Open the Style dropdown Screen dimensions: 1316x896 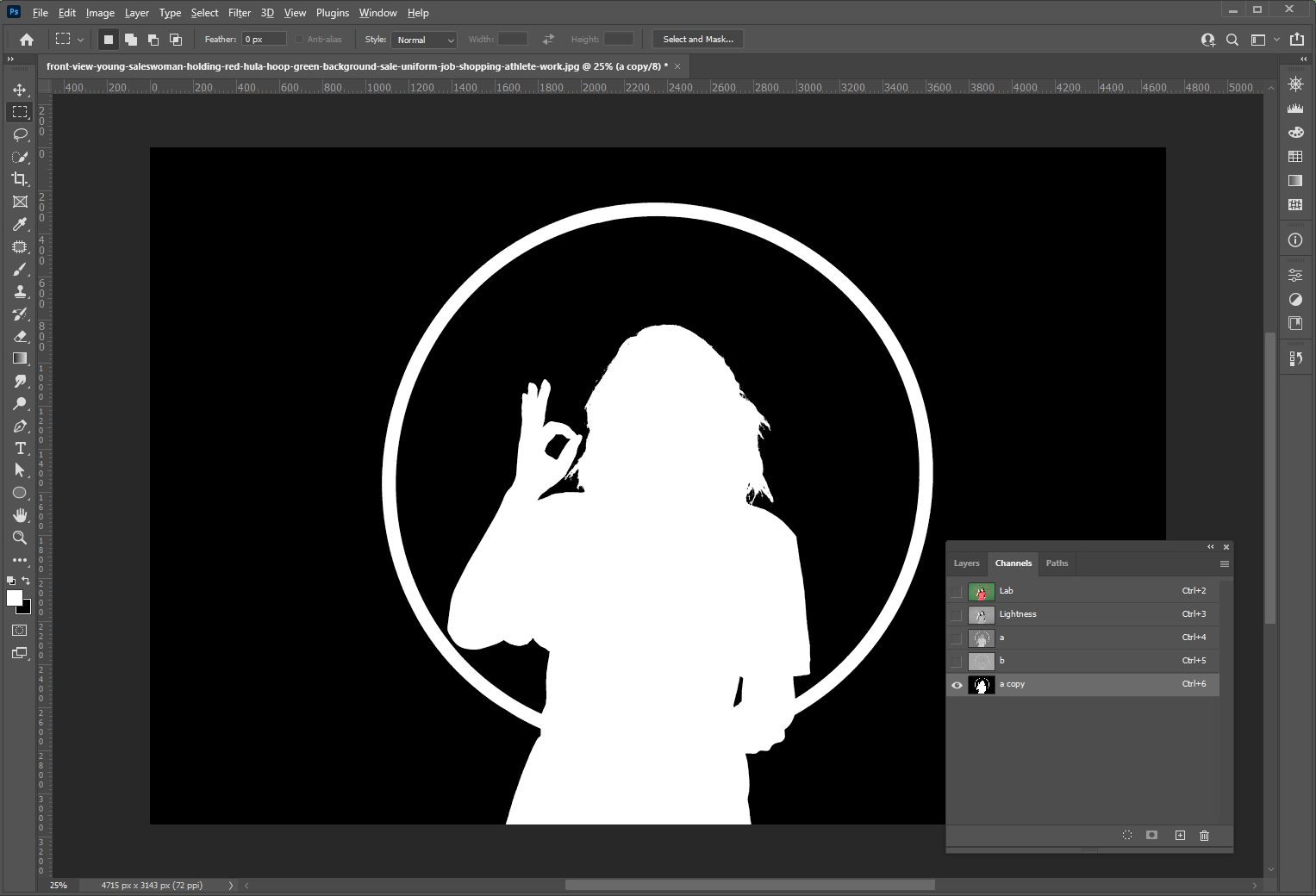424,40
